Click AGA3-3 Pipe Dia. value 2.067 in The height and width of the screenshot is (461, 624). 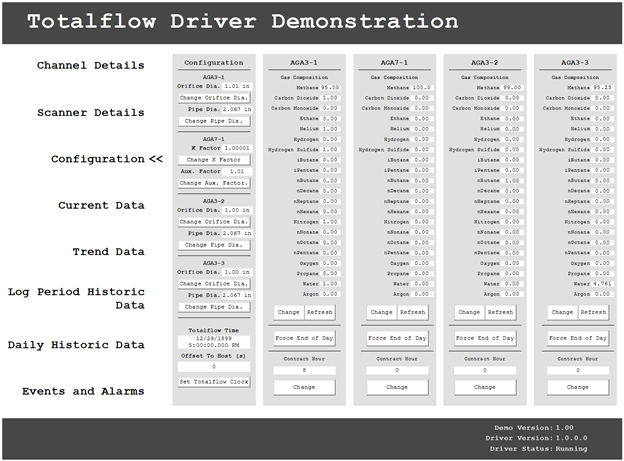237,295
